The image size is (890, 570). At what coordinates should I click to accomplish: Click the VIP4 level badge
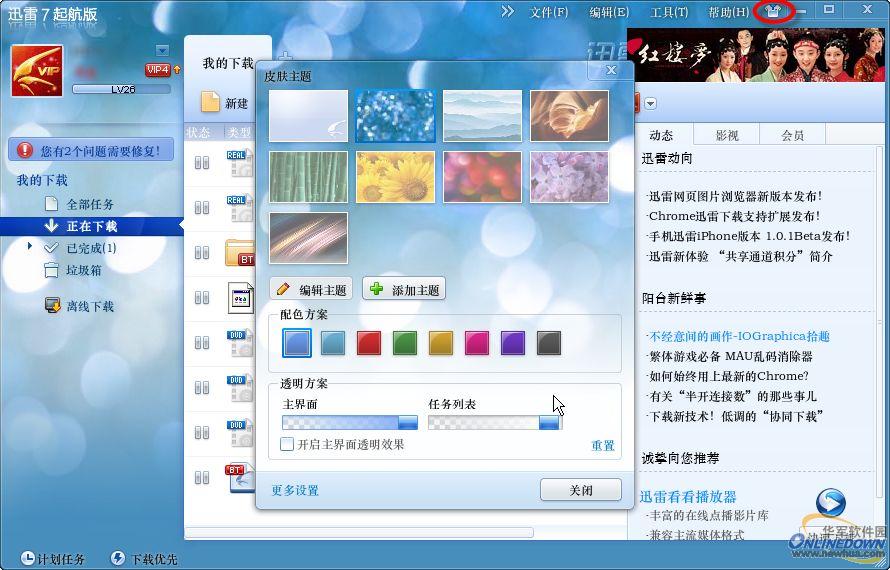(158, 70)
